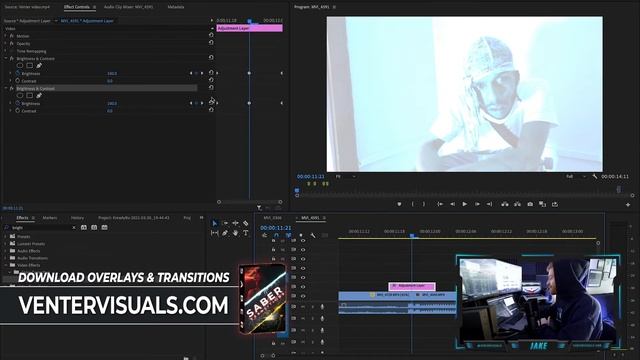Open the Fit zoom level dropdown
640x360 pixels.
(x=345, y=177)
